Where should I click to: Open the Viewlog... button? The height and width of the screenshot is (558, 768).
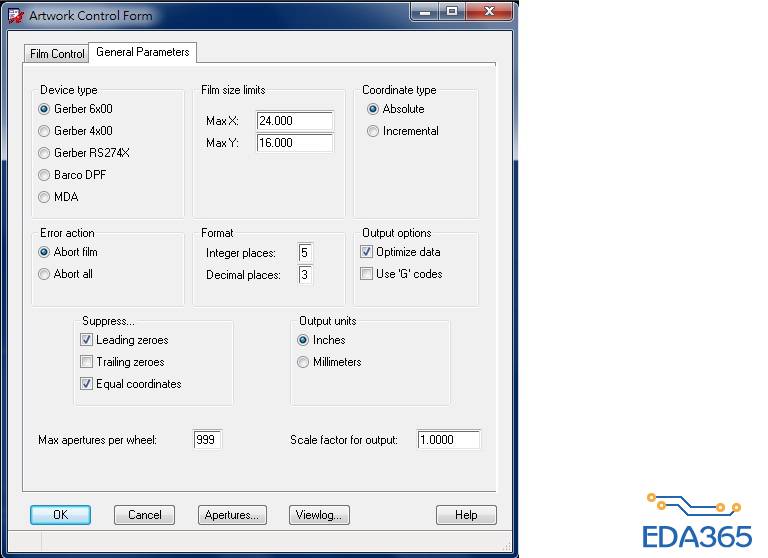(x=319, y=515)
